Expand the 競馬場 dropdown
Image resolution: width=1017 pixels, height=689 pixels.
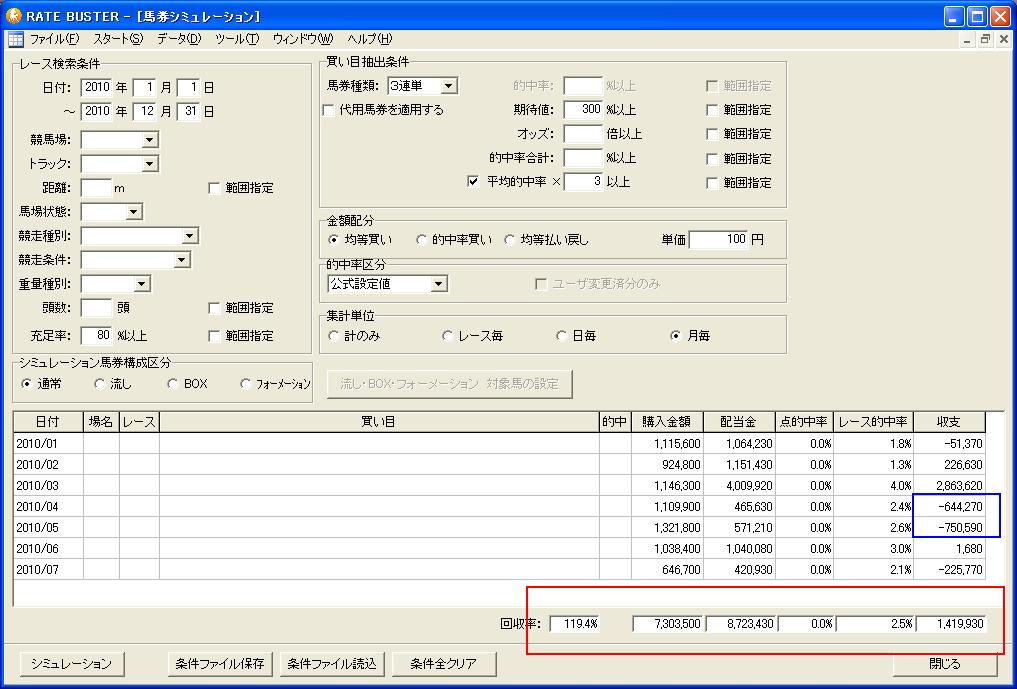(x=150, y=139)
